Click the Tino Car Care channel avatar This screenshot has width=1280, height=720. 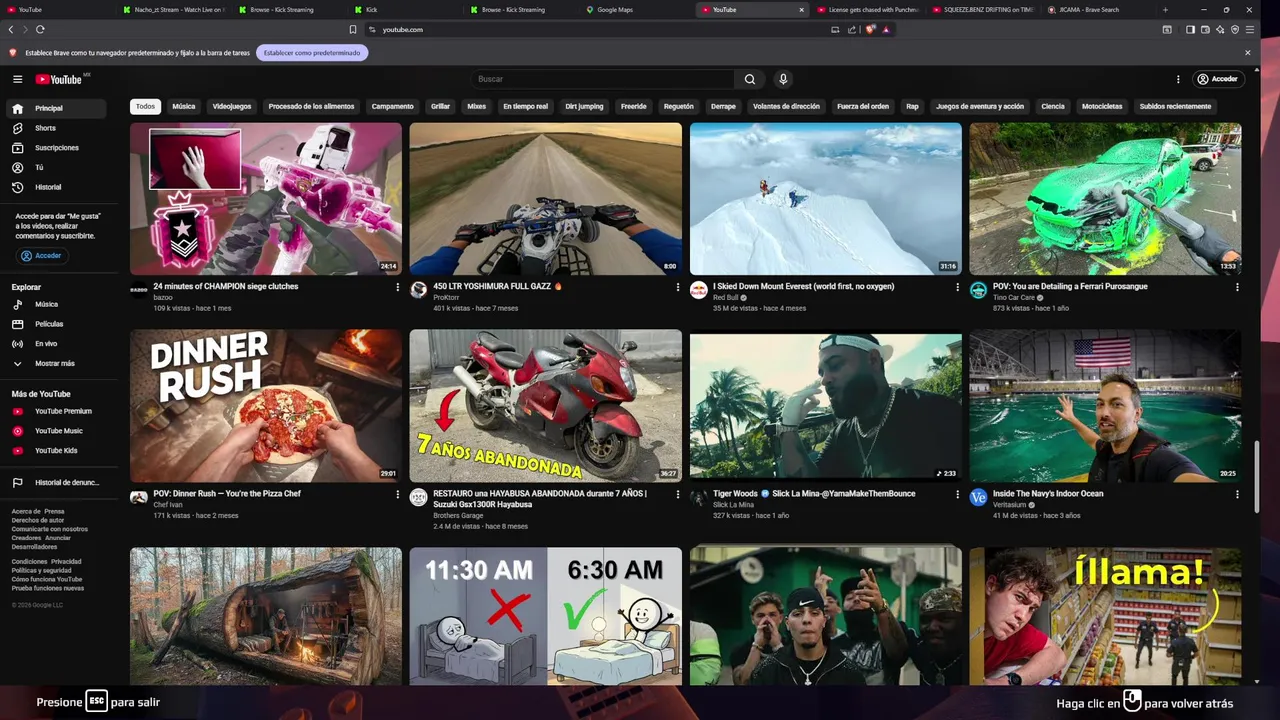[978, 290]
